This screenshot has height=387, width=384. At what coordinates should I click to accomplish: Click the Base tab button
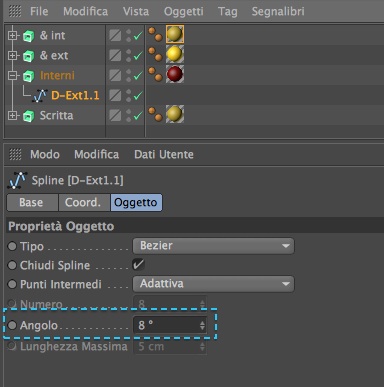click(x=32, y=203)
